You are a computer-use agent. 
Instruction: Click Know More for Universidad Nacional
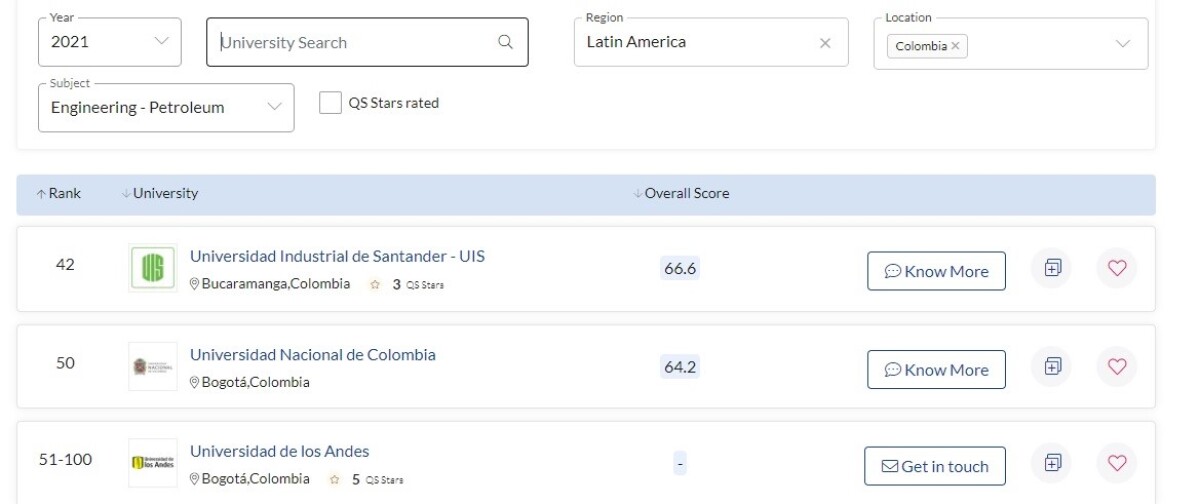(x=936, y=370)
